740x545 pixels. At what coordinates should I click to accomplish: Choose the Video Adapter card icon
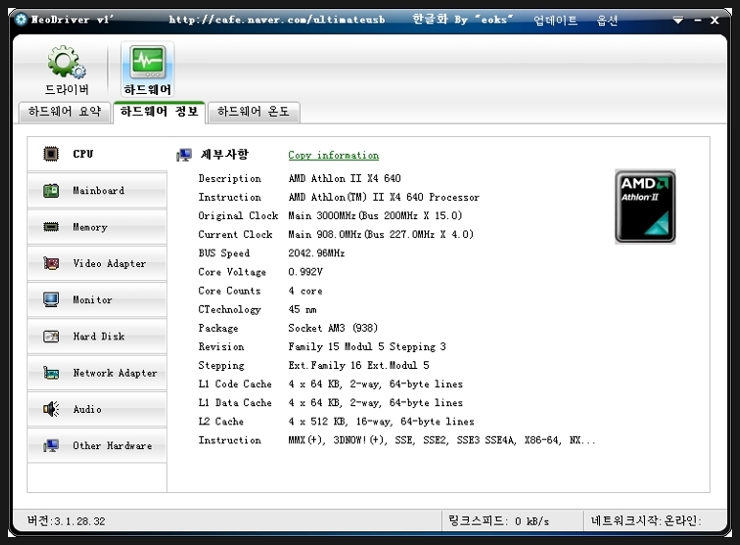51,264
